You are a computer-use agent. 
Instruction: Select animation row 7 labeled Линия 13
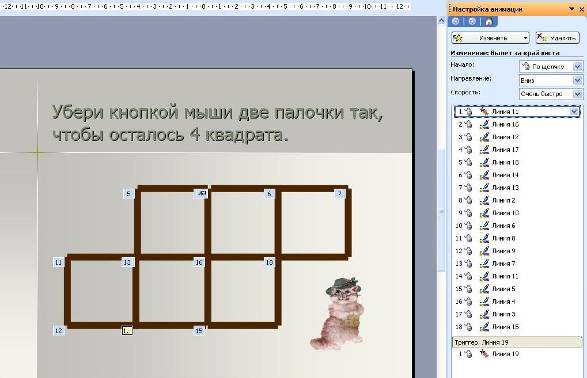pos(517,188)
